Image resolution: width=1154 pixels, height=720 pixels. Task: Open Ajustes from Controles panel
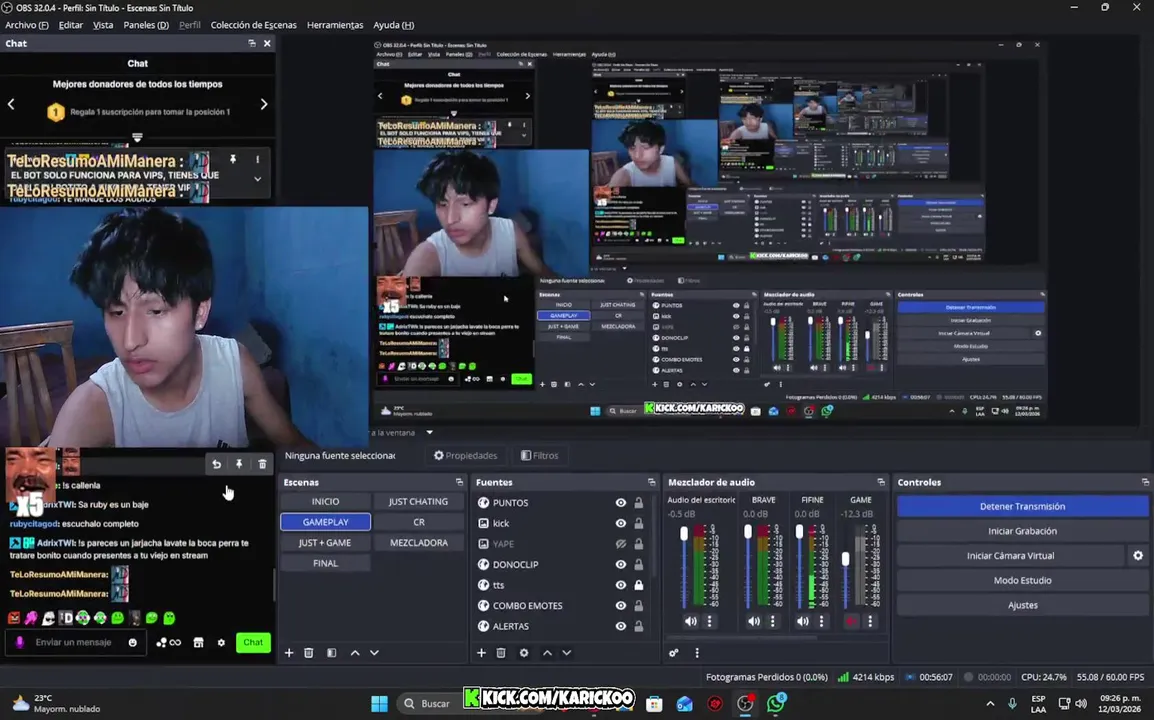point(1022,605)
